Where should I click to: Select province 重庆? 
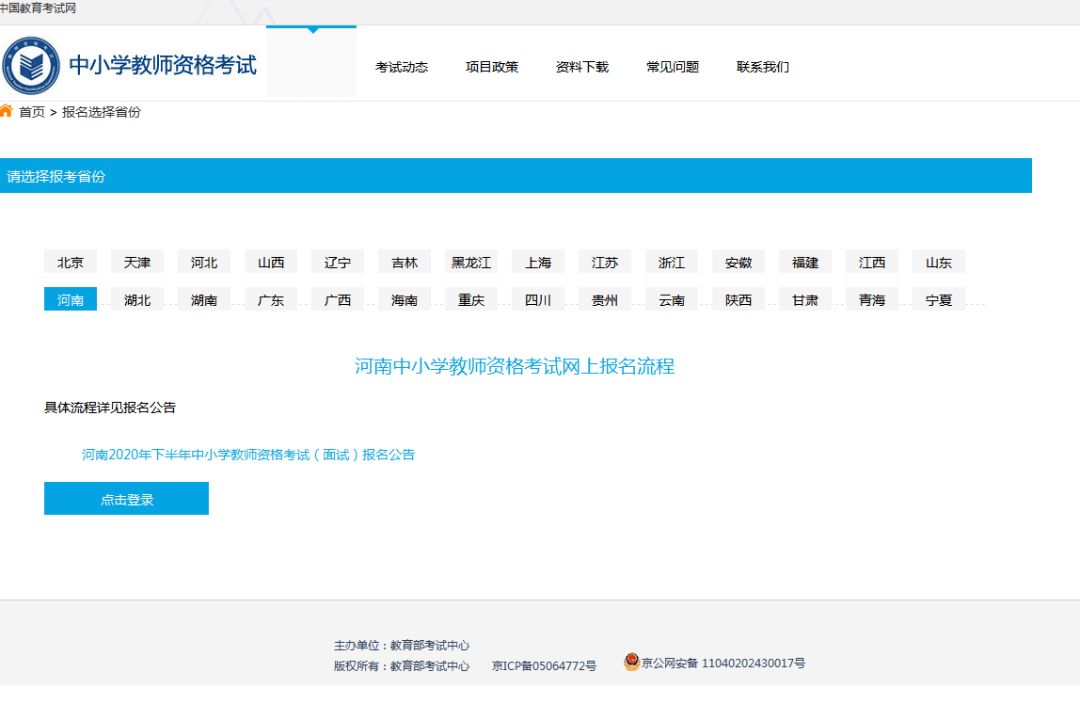point(471,300)
